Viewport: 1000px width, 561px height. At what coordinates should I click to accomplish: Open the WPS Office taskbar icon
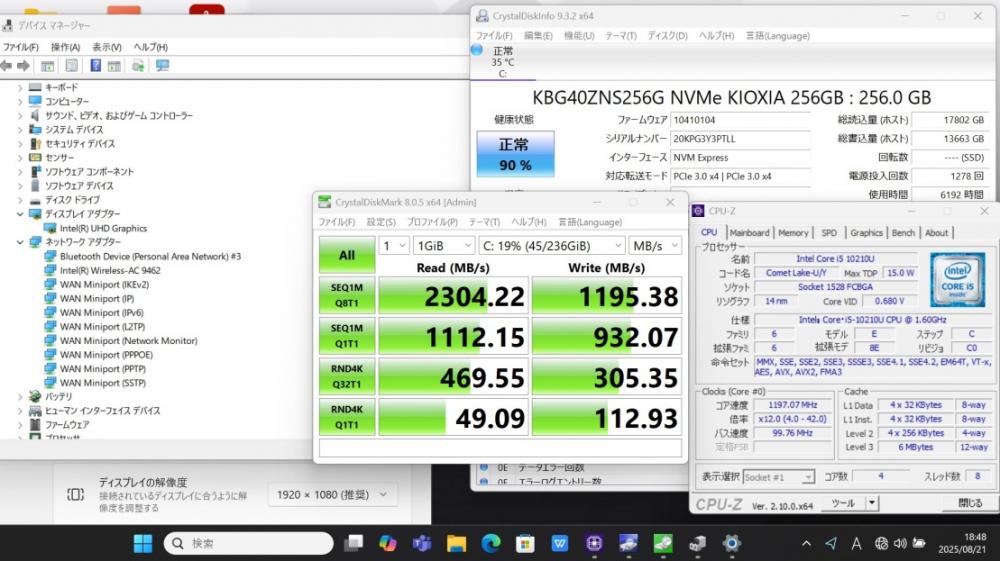click(560, 543)
